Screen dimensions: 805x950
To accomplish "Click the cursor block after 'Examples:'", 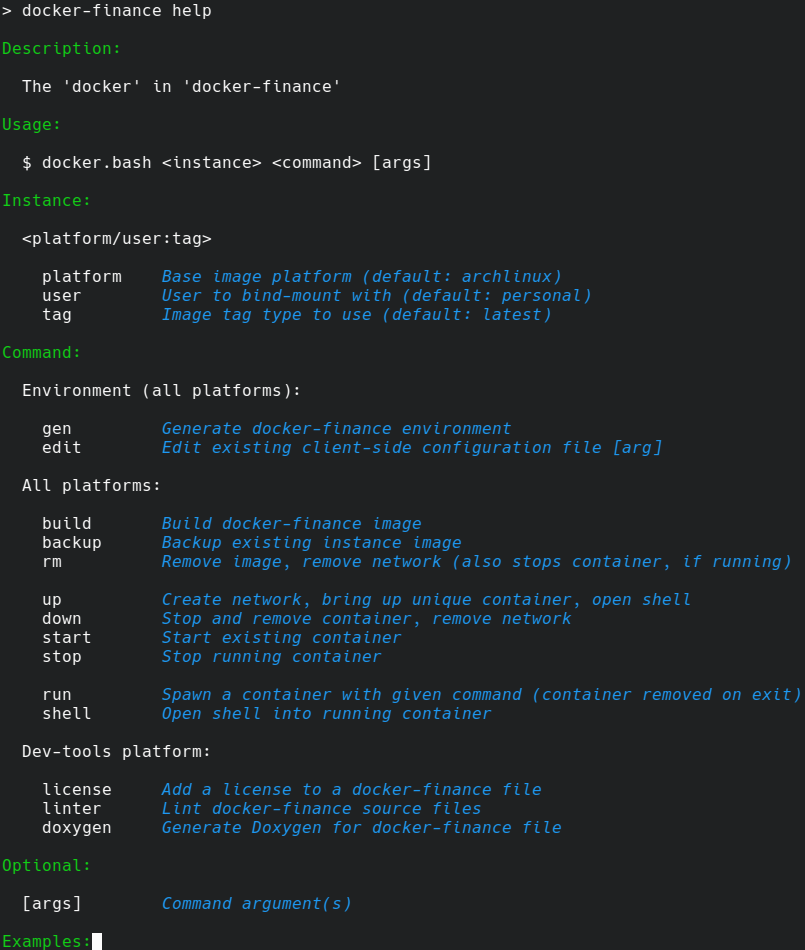I will [97, 941].
